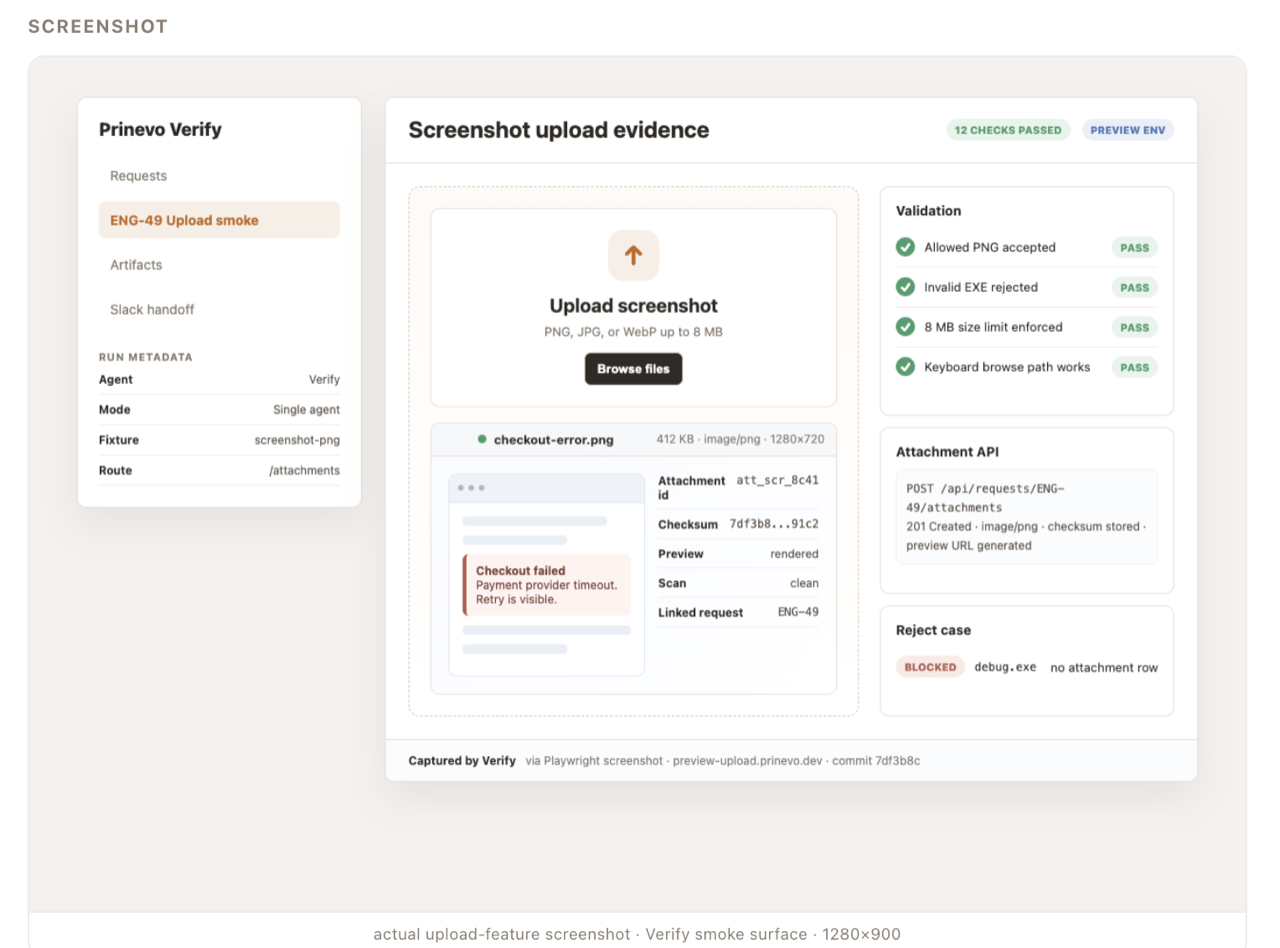This screenshot has height=948, width=1280.
Task: Click green check icon beside Allowed PNG accepted
Action: point(905,247)
